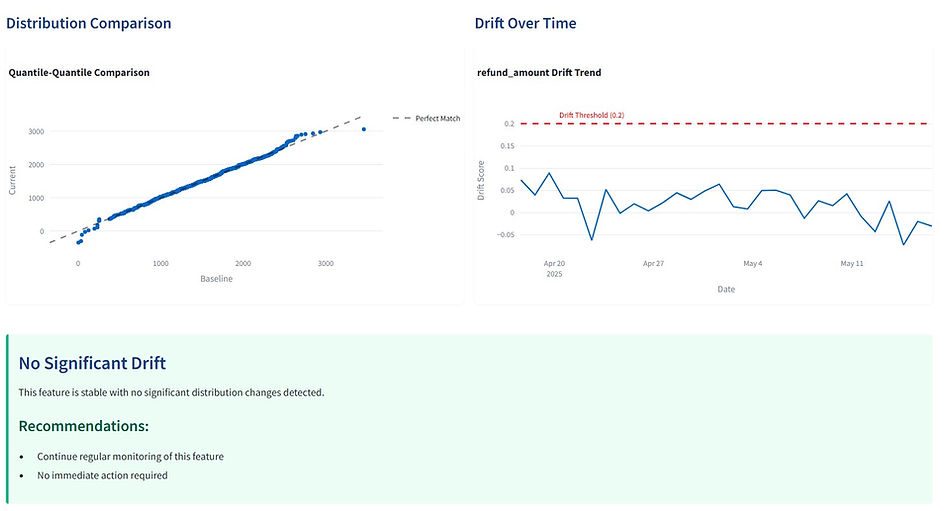The image size is (944, 511).
Task: Click the Apr 27 date tick label
Action: click(x=654, y=264)
